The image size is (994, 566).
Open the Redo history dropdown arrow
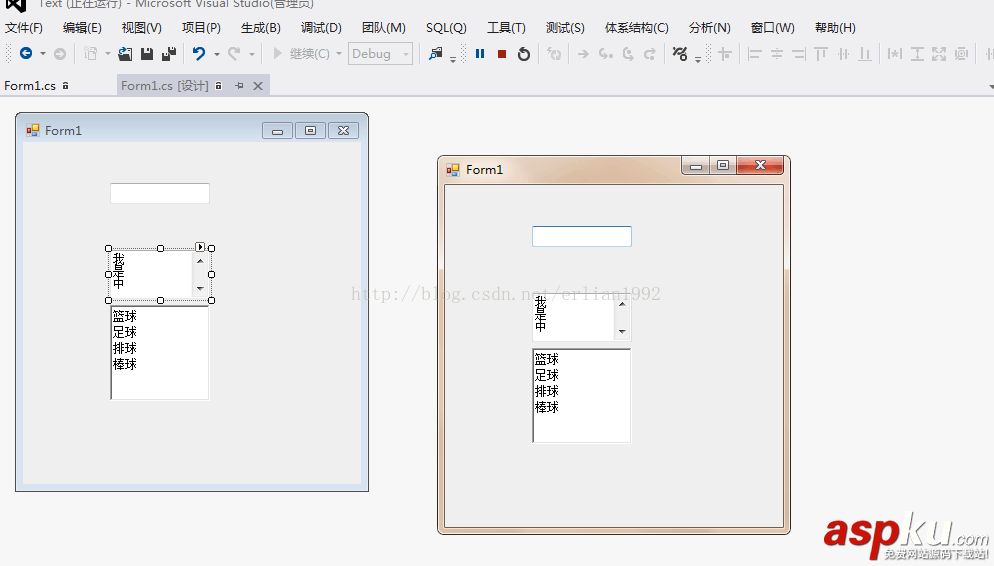click(251, 54)
